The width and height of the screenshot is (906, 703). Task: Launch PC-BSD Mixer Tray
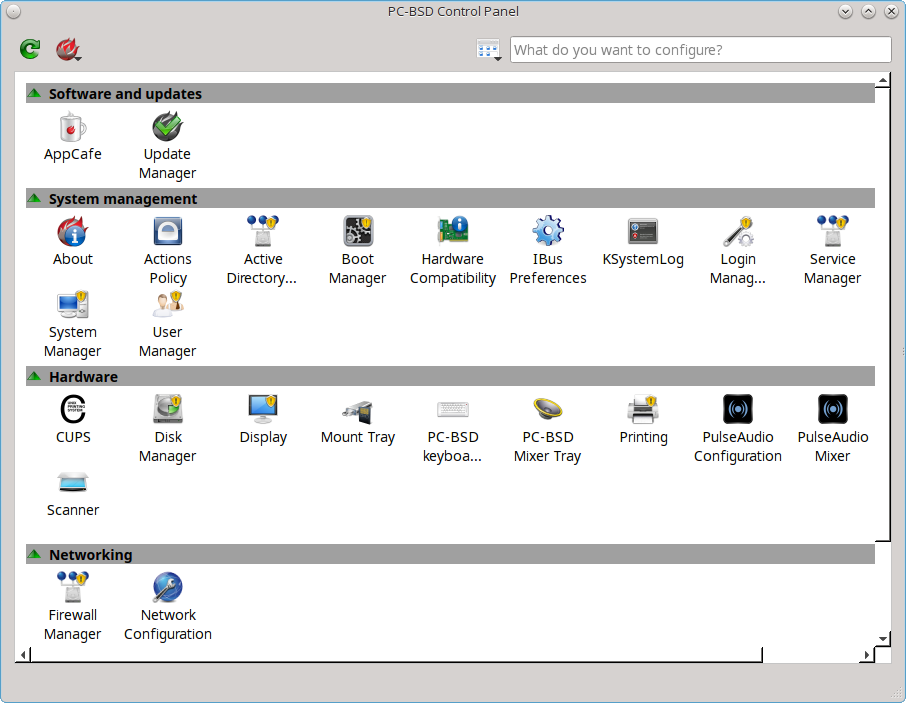[x=548, y=429]
